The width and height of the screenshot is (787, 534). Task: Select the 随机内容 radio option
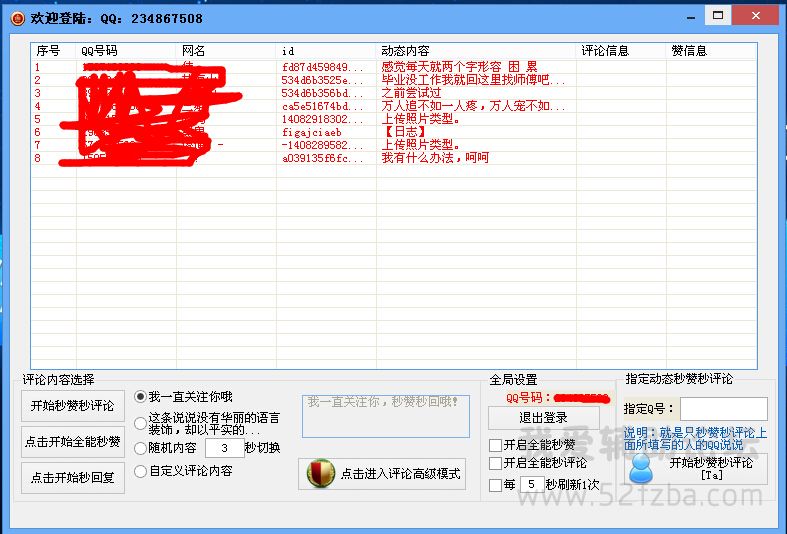click(x=141, y=448)
